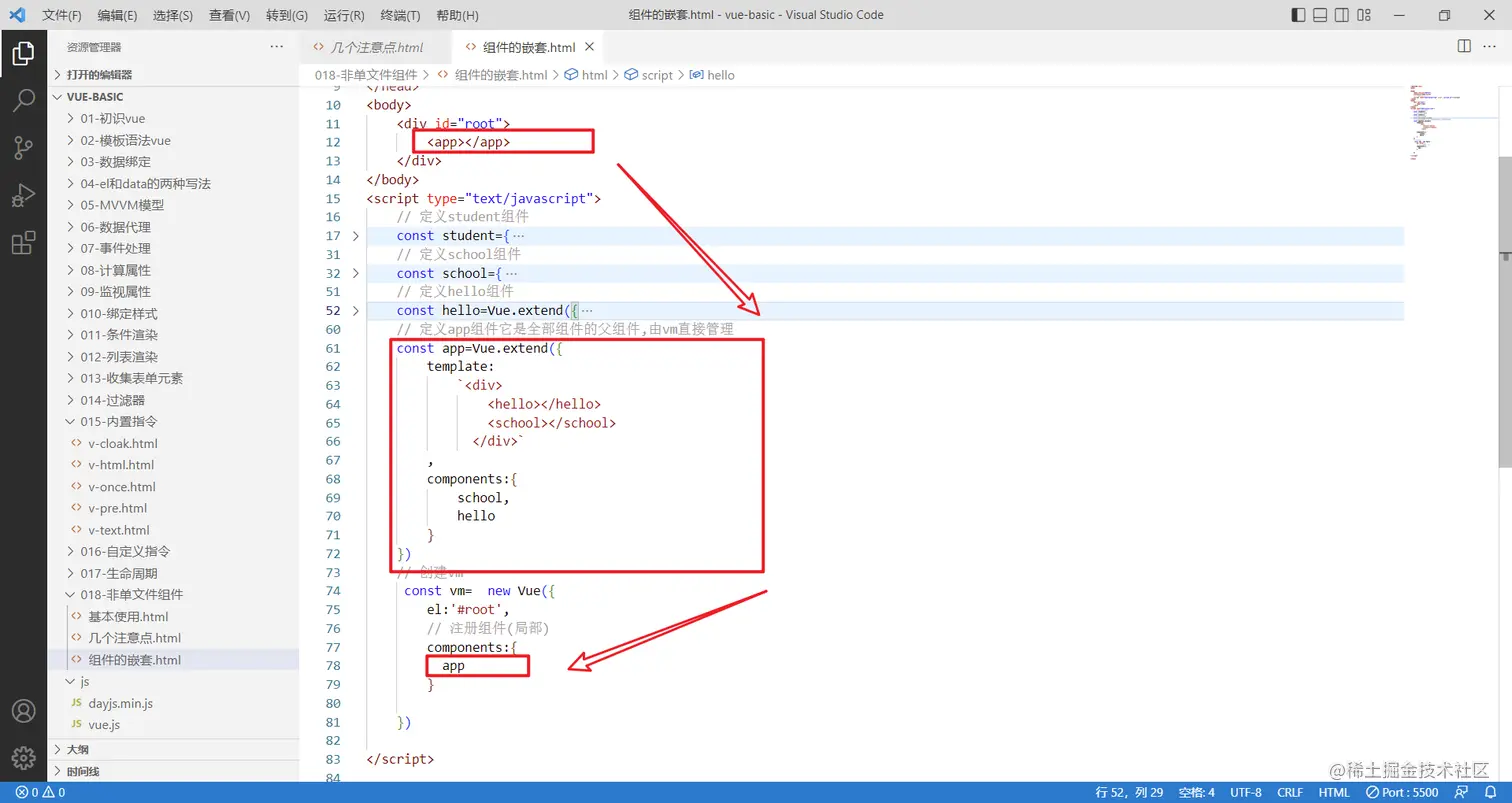Screen dimensions: 1512x803
Task: Expand the 05-MVVM模型 folder
Action: pyautogui.click(x=173, y=205)
